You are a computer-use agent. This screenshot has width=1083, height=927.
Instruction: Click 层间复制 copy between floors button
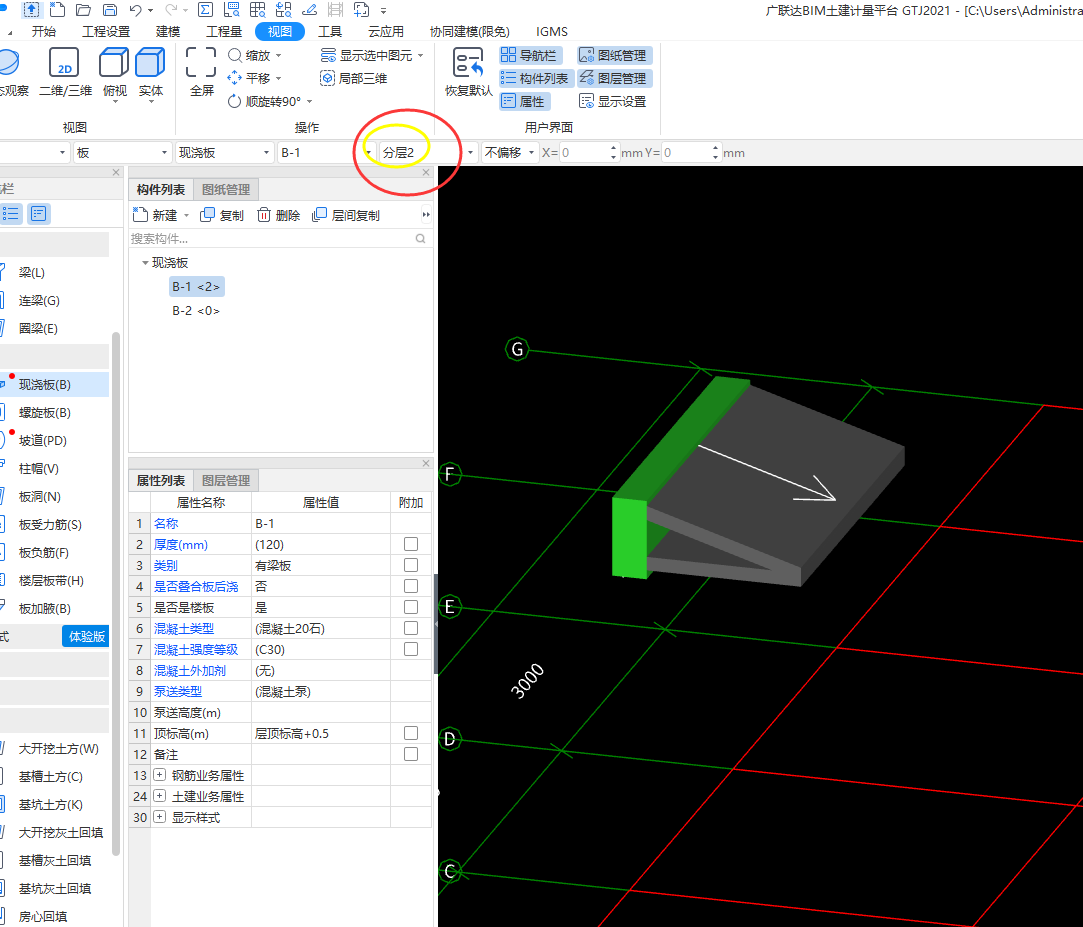(x=346, y=216)
